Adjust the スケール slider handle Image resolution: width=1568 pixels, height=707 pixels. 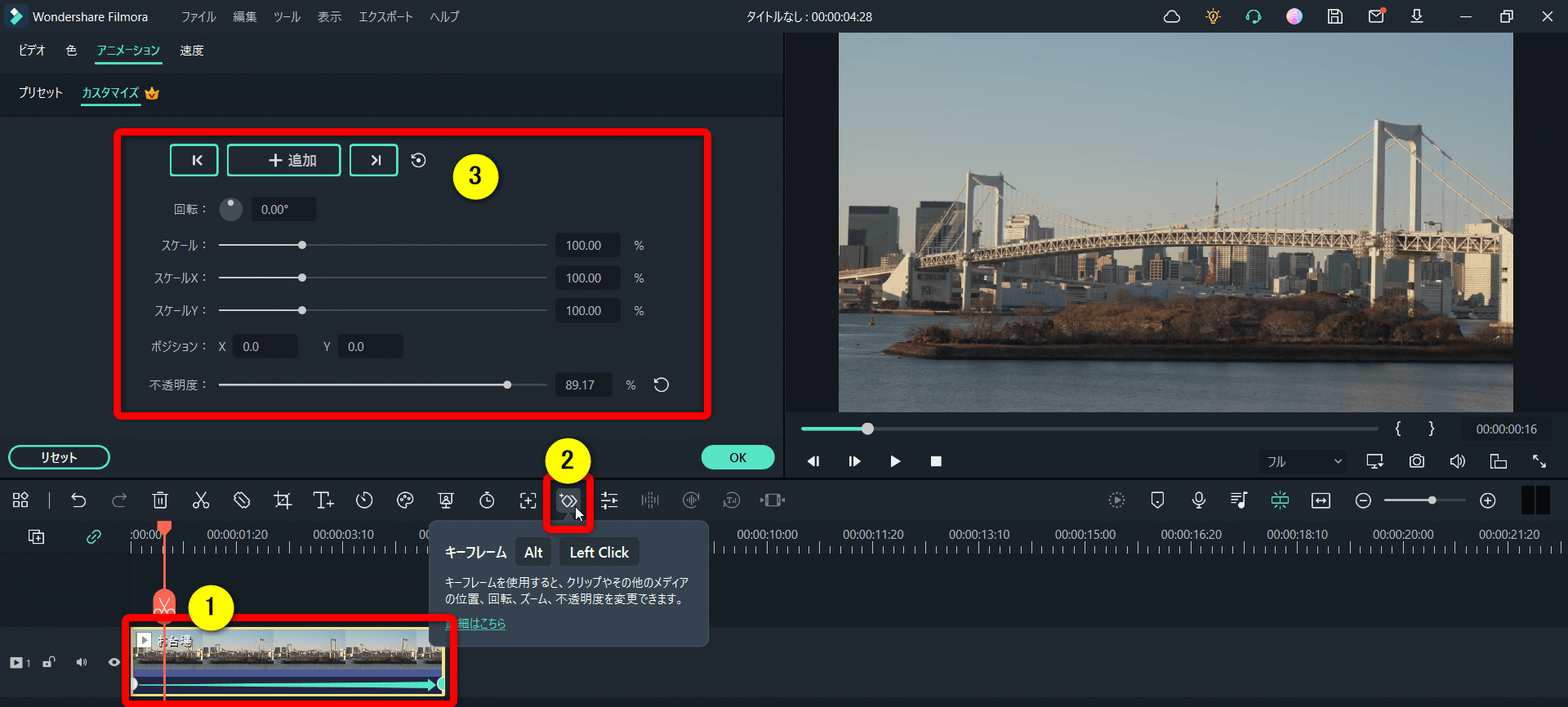coord(302,245)
